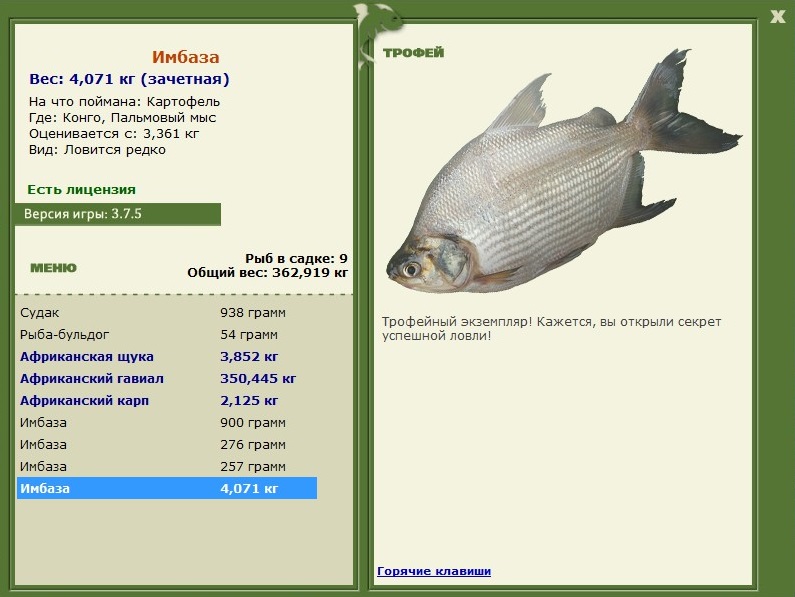Click the Общий вес: 362,919 кг total

click(x=268, y=273)
